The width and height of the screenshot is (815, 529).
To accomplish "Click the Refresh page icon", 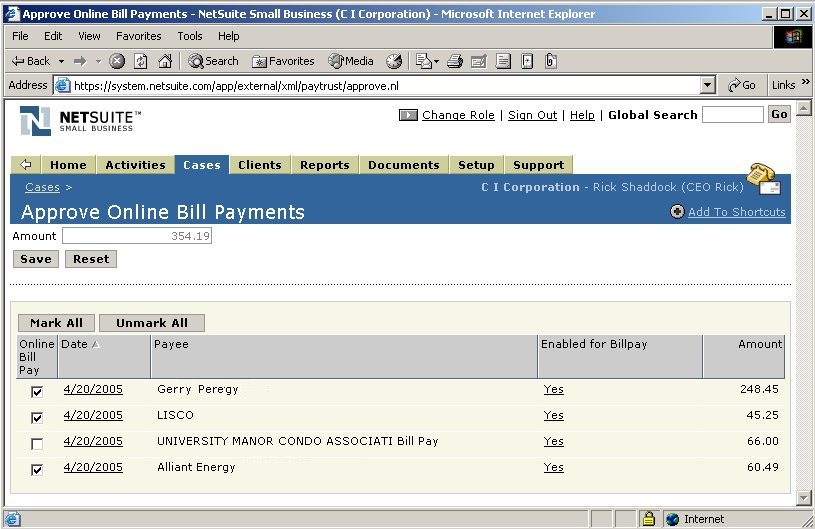I will click(x=141, y=61).
